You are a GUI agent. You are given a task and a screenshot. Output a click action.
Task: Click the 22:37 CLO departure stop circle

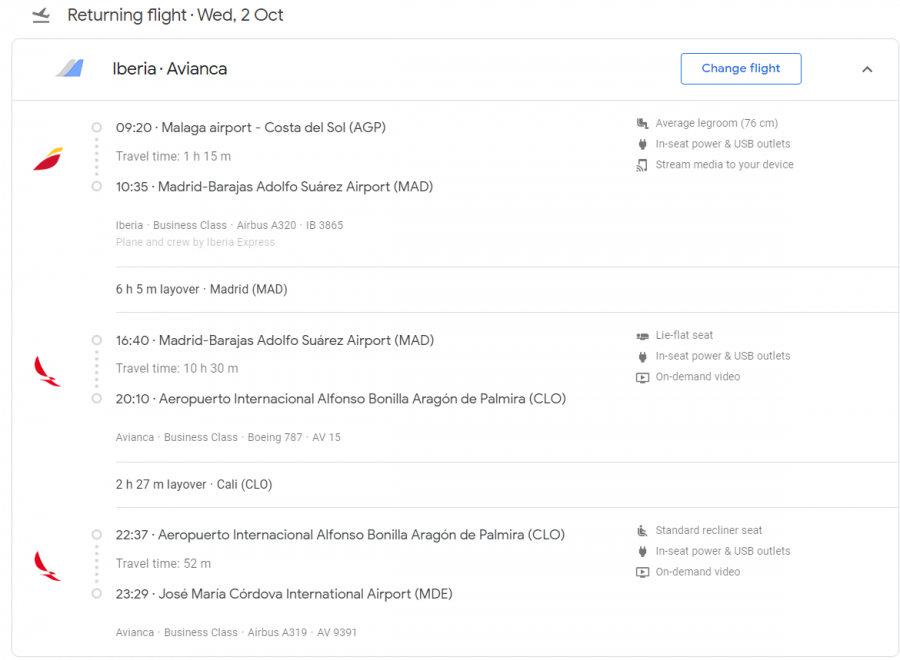tap(96, 534)
